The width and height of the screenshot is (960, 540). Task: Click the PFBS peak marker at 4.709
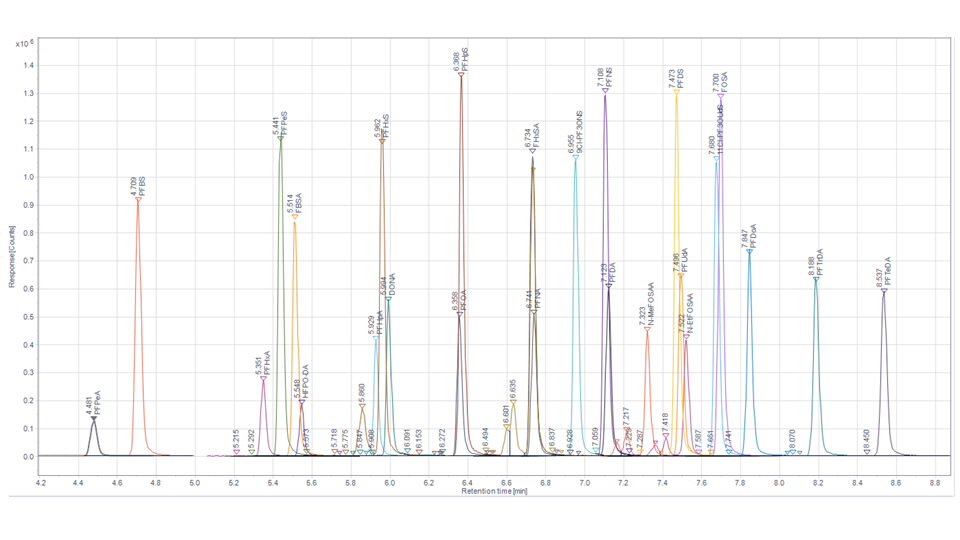138,199
